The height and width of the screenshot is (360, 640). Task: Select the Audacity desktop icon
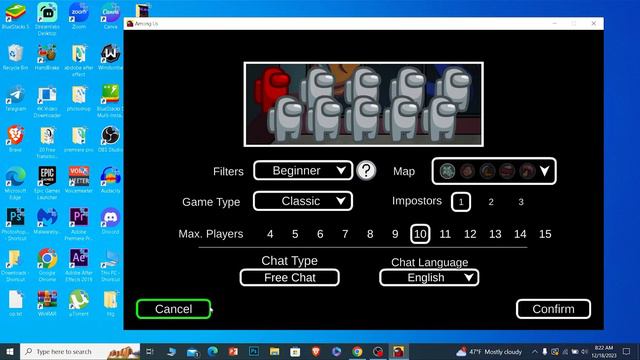(110, 180)
